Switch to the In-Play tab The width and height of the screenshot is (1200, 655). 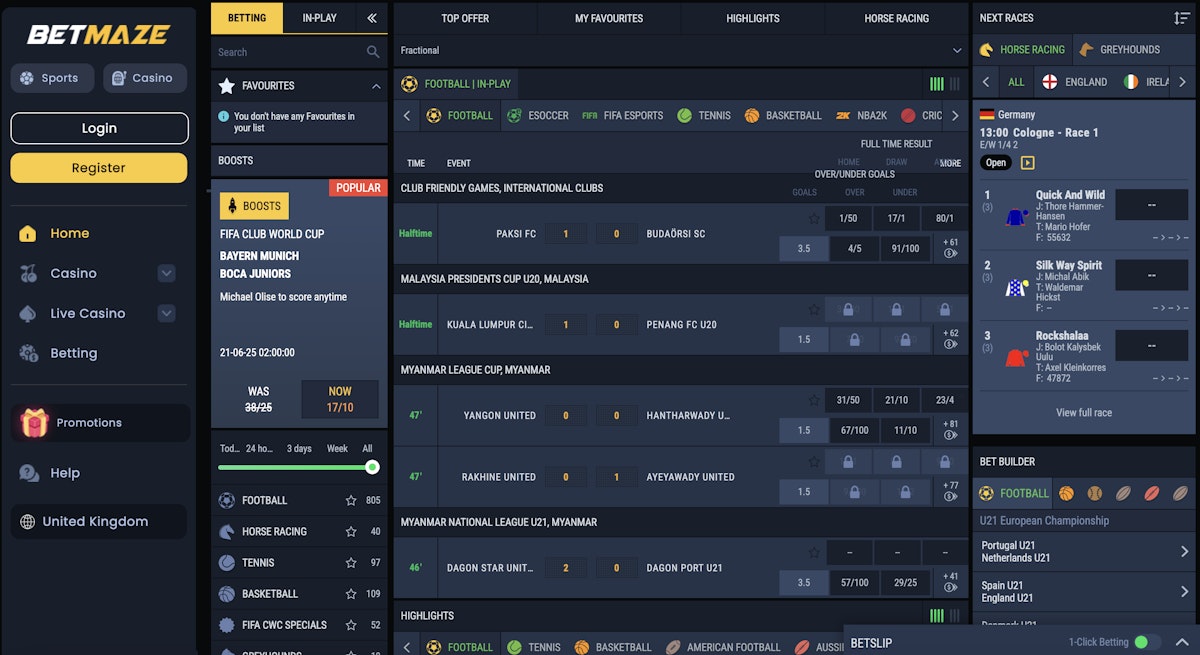point(319,18)
